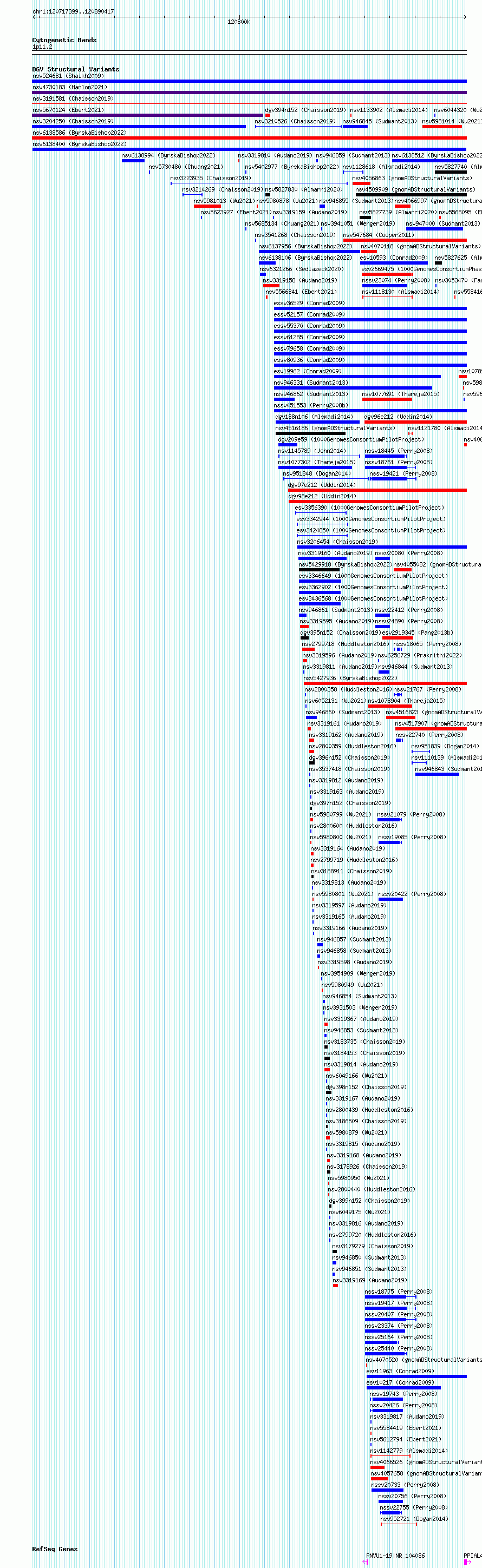482x1568 pixels.
Task: Select the RNVU1-19|NR_104086 gene label
Action: pyautogui.click(x=395, y=1555)
